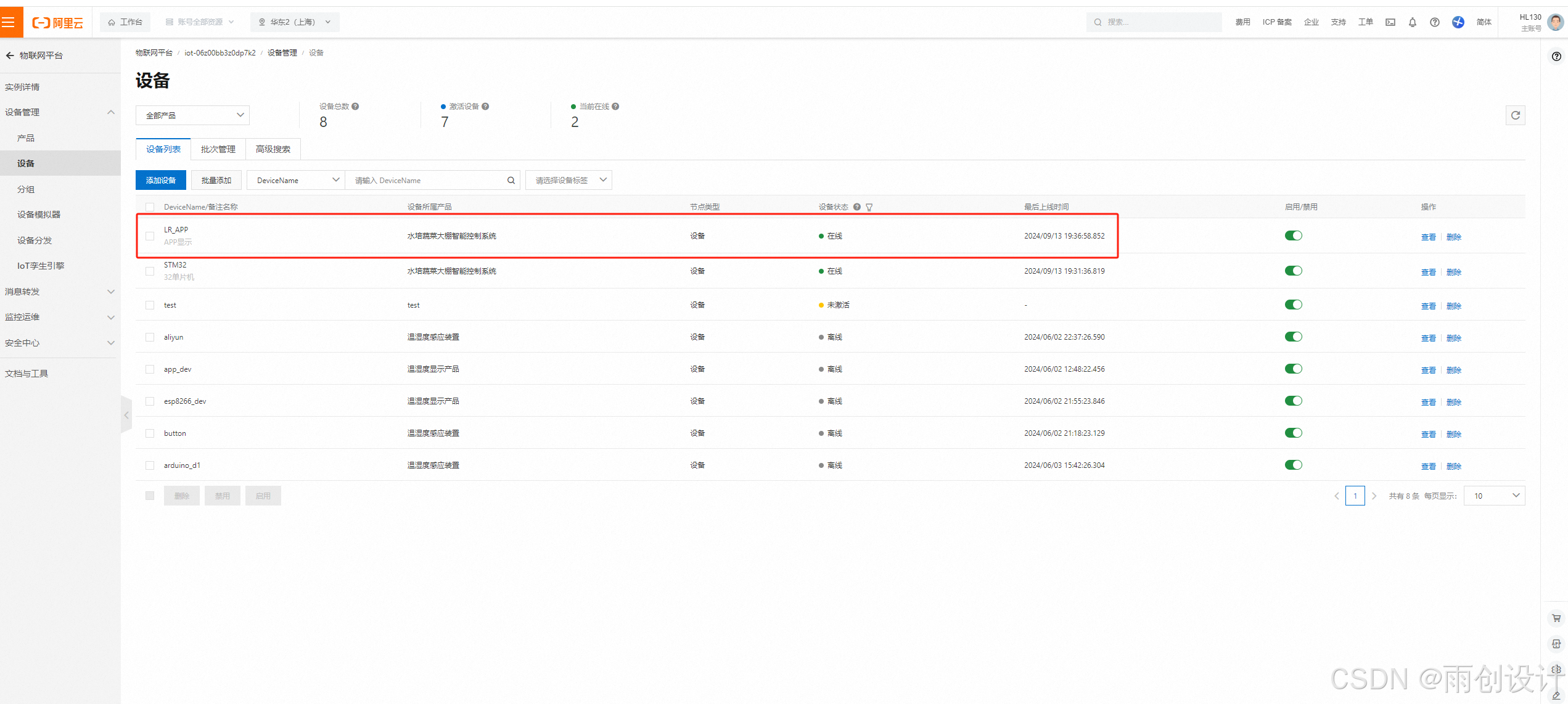Click the refresh icon for device list
This screenshot has width=1568, height=704.
1515,115
